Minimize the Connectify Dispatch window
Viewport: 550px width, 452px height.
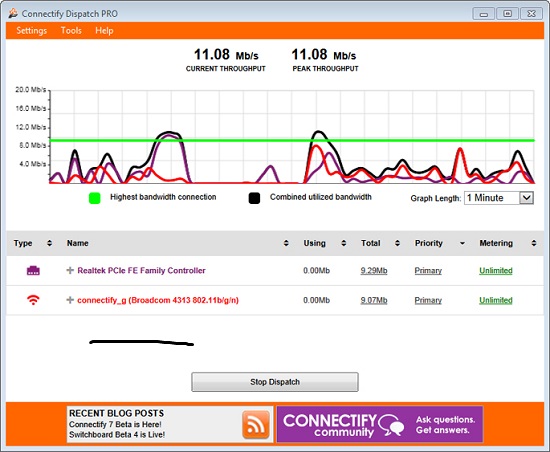coord(484,14)
